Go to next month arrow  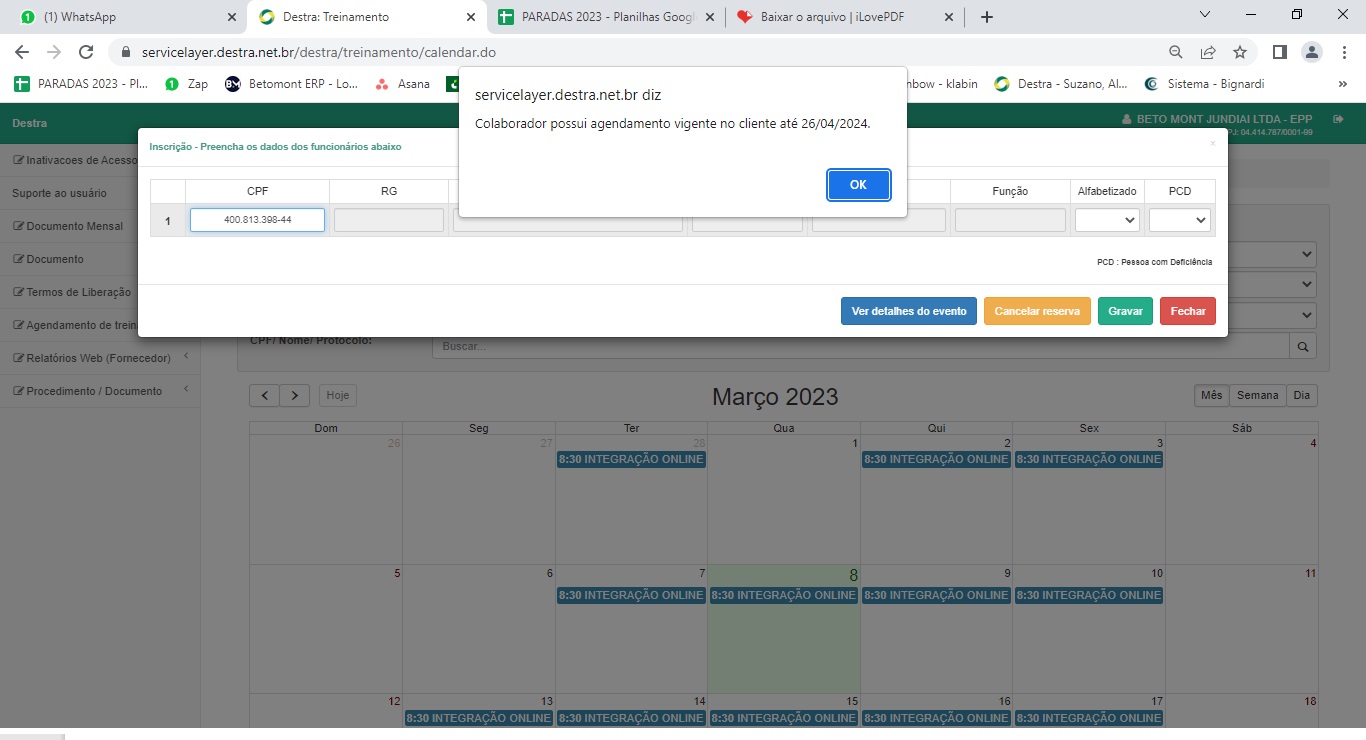[x=294, y=395]
